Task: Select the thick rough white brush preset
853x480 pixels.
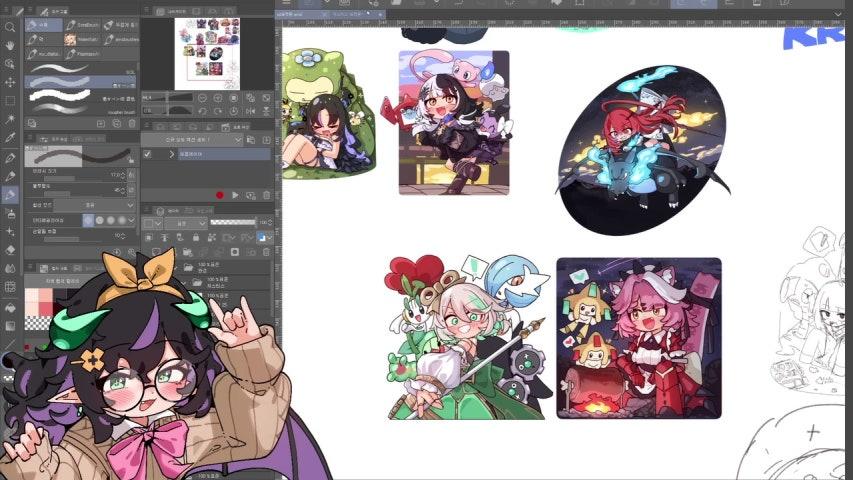Action: click(x=82, y=96)
